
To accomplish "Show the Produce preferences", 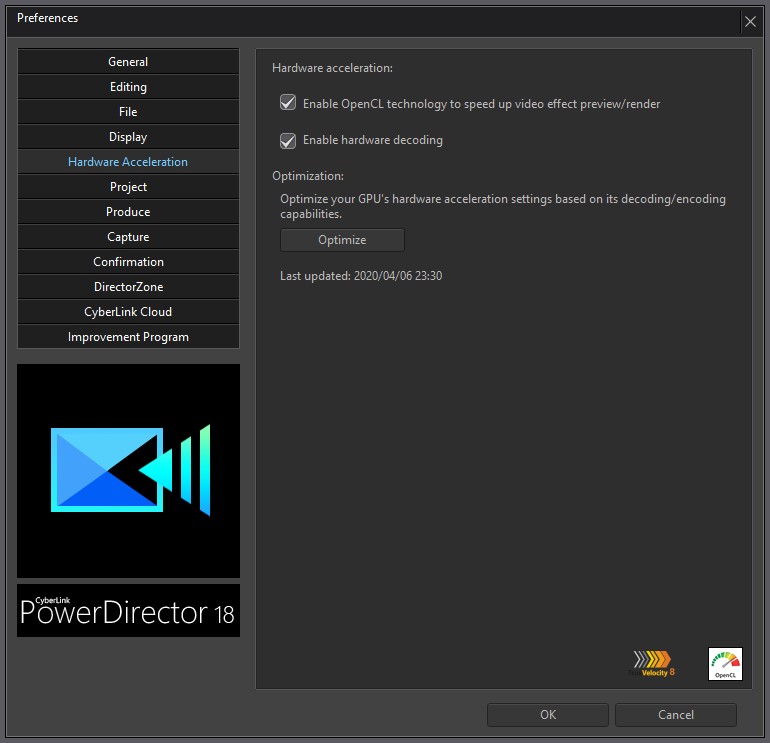I will point(128,212).
